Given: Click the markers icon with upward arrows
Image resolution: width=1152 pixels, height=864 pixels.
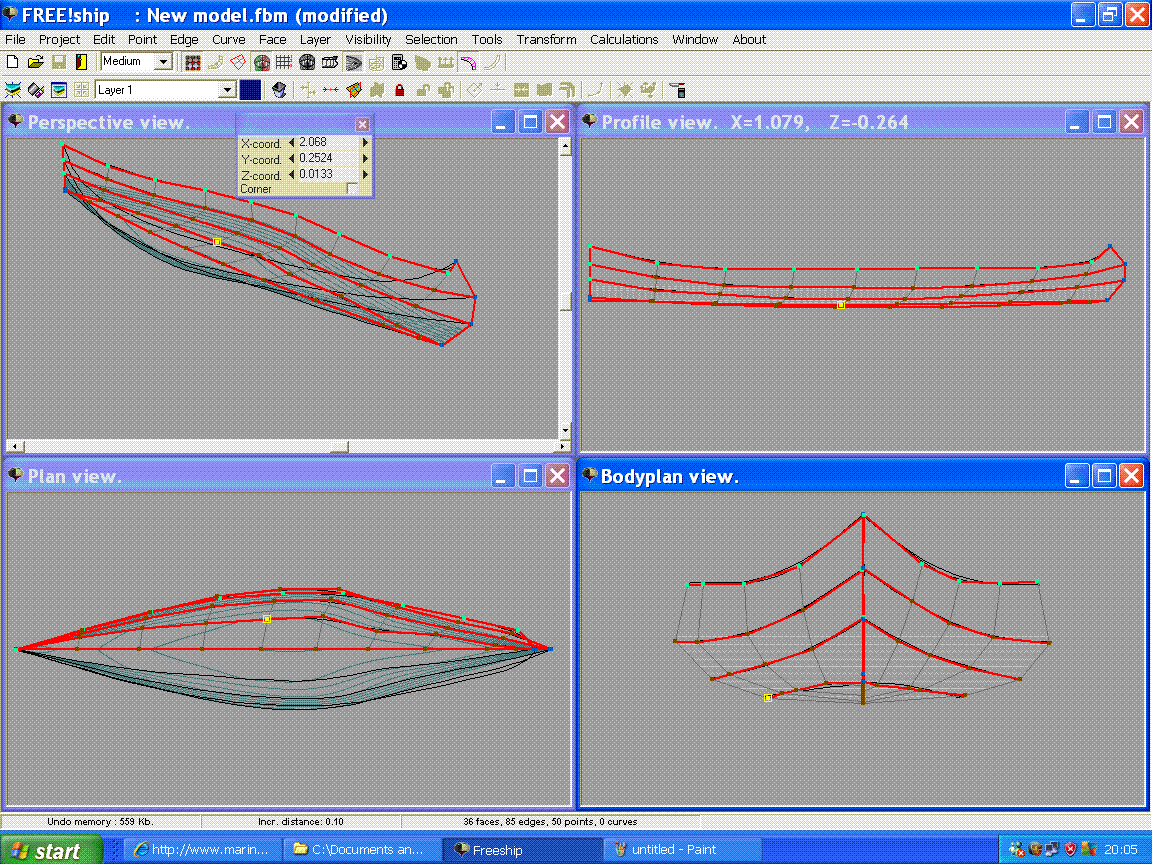Looking at the screenshot, I should click(x=445, y=62).
